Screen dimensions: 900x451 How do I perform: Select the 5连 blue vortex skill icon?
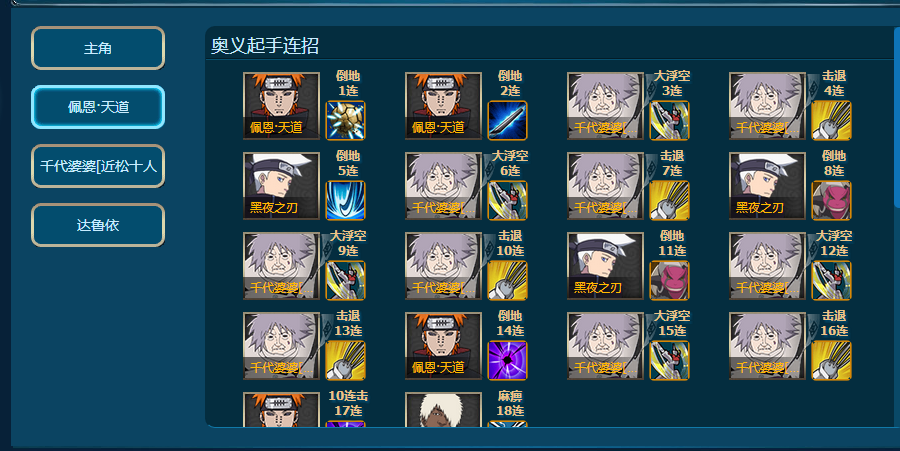pos(346,201)
